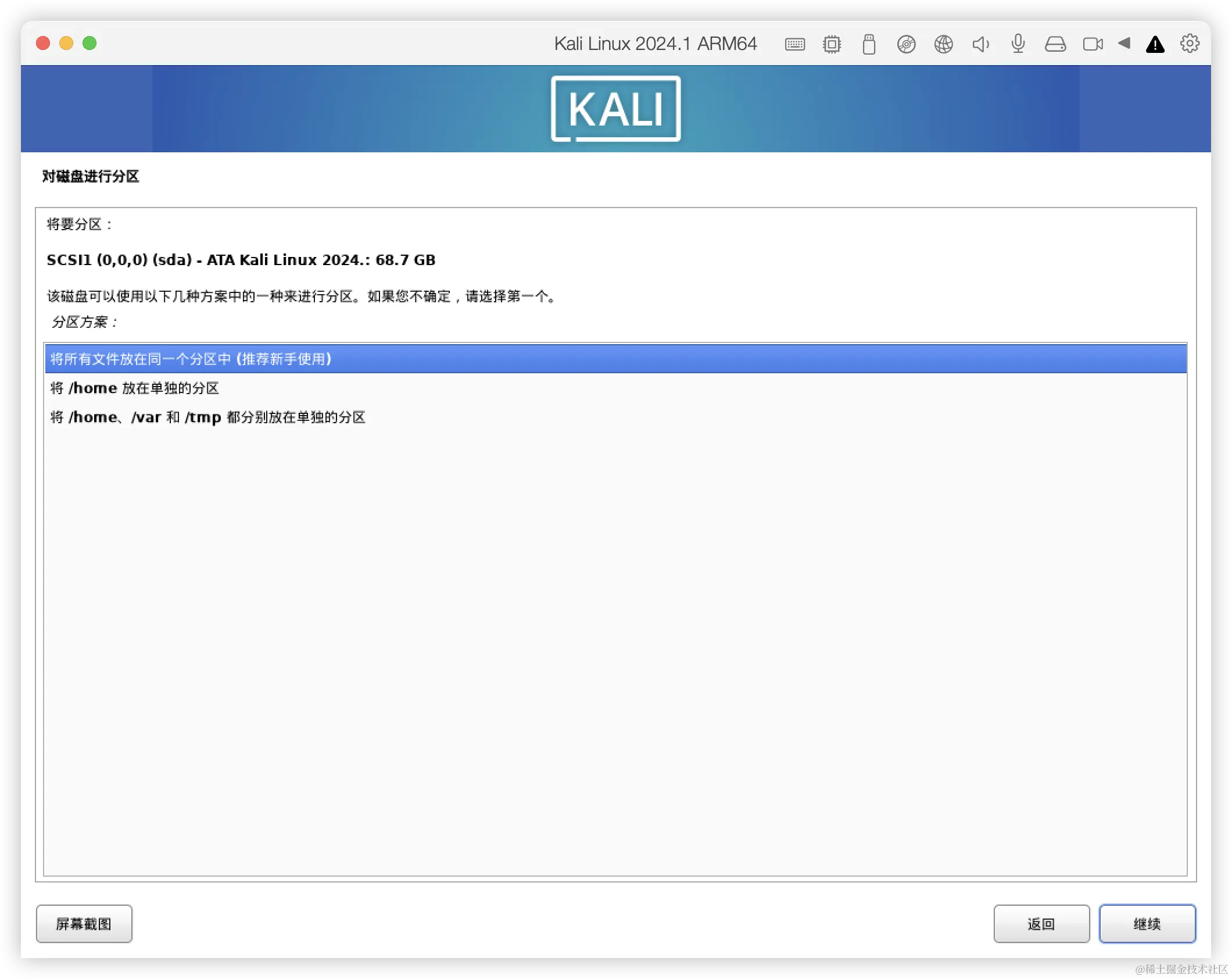Select 'all files in one partition' option
This screenshot has height=979, width=1232.
tap(191, 359)
